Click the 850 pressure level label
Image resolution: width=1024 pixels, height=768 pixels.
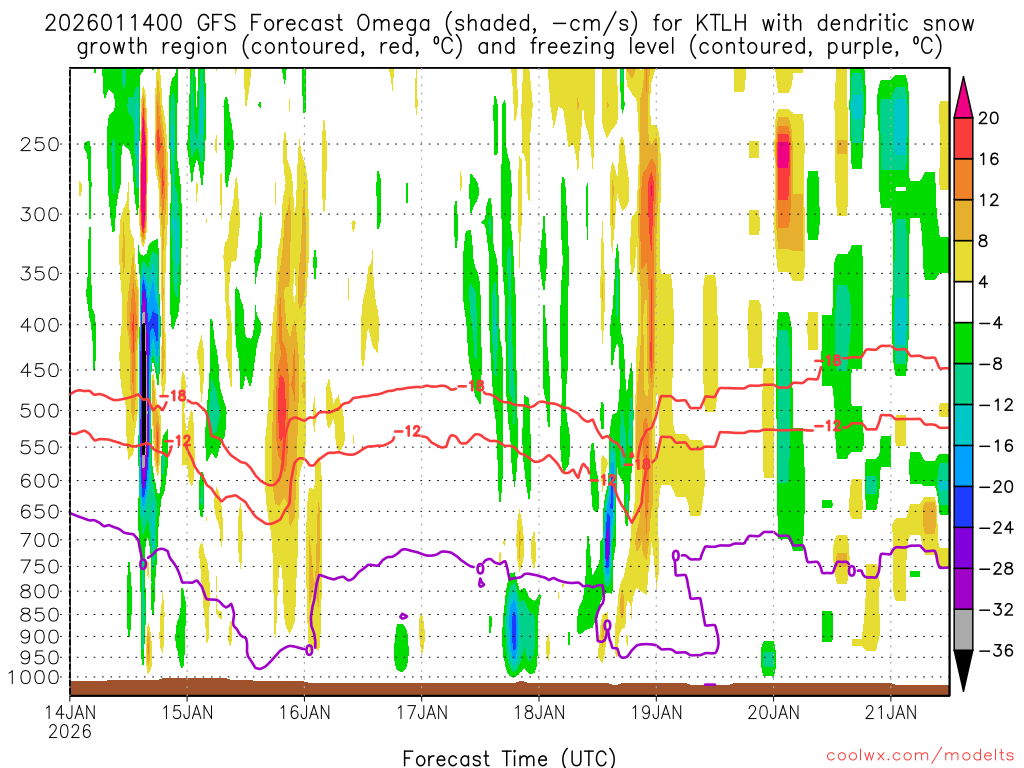[40, 615]
